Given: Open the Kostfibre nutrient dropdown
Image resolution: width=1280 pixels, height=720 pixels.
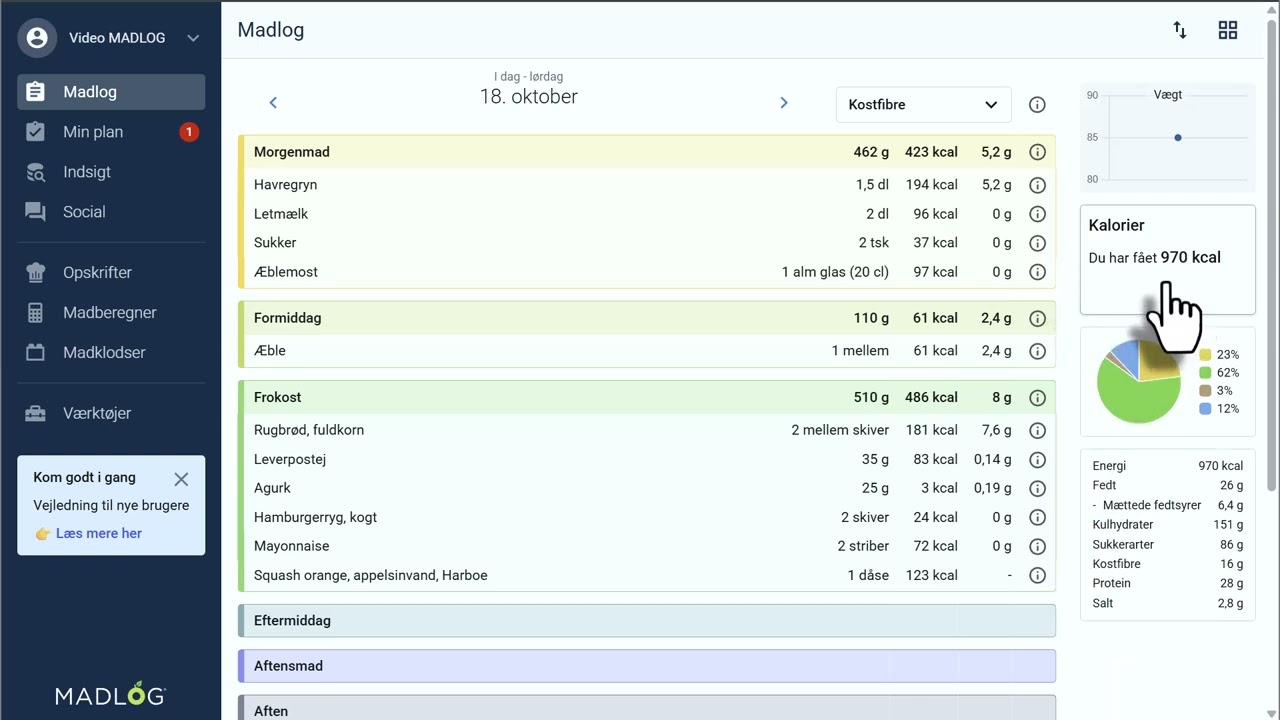Looking at the screenshot, I should click(922, 105).
